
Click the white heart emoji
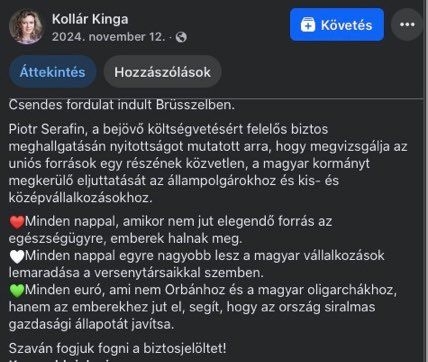click(17, 257)
